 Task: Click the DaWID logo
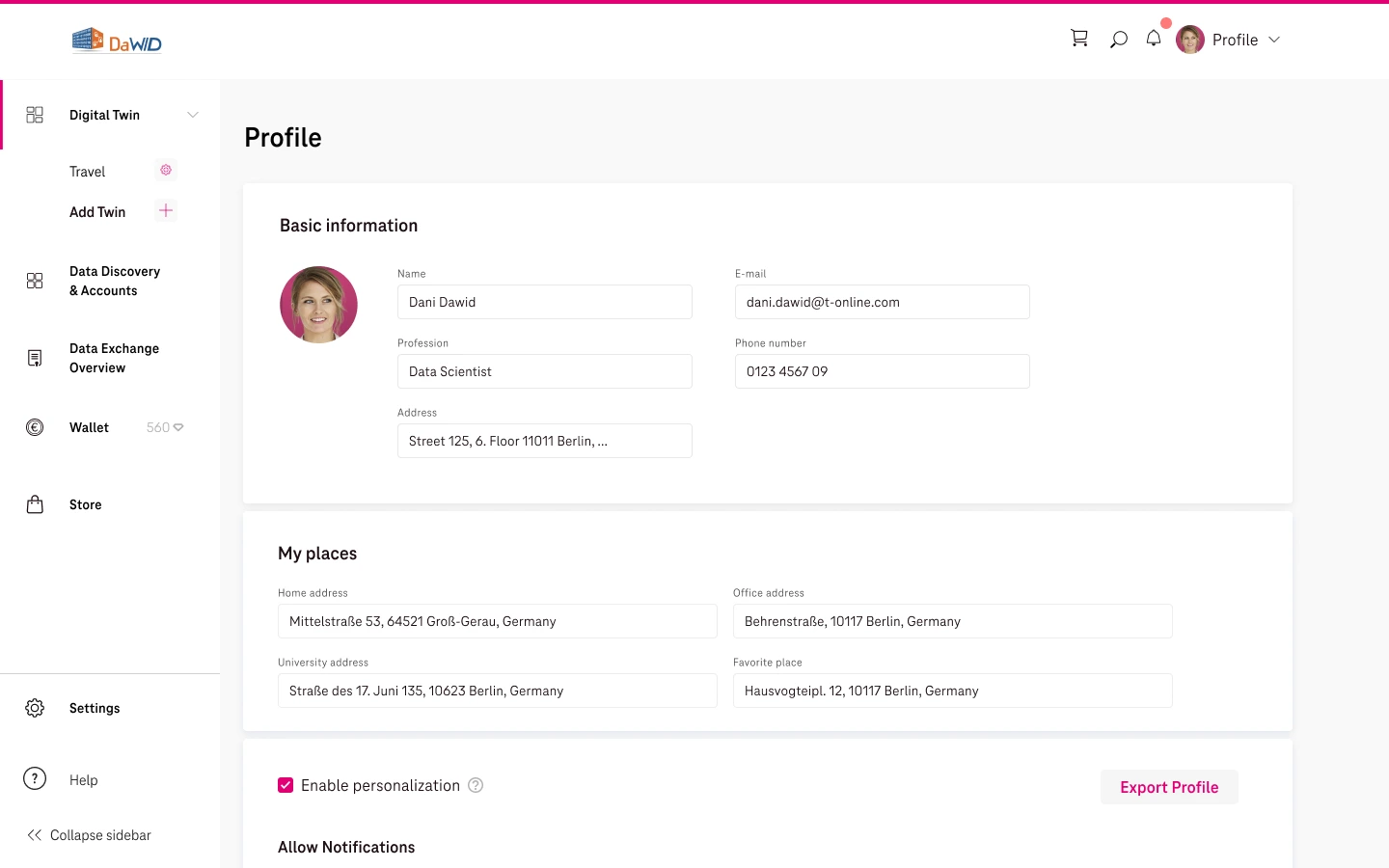pos(117,41)
